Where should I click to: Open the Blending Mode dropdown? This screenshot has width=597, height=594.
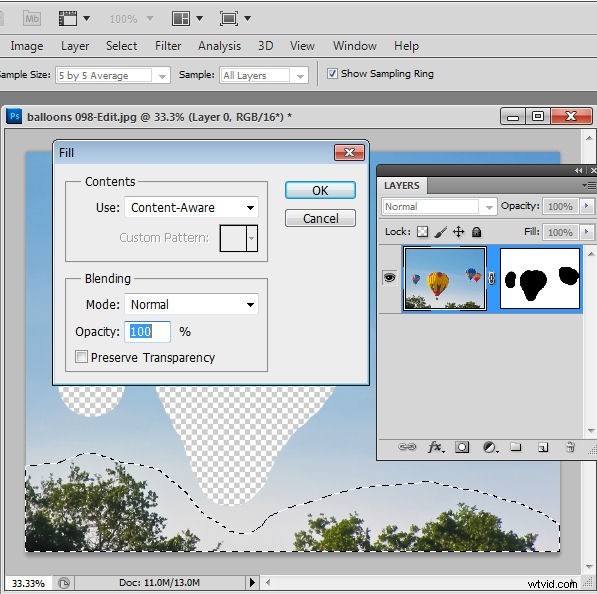[x=192, y=304]
